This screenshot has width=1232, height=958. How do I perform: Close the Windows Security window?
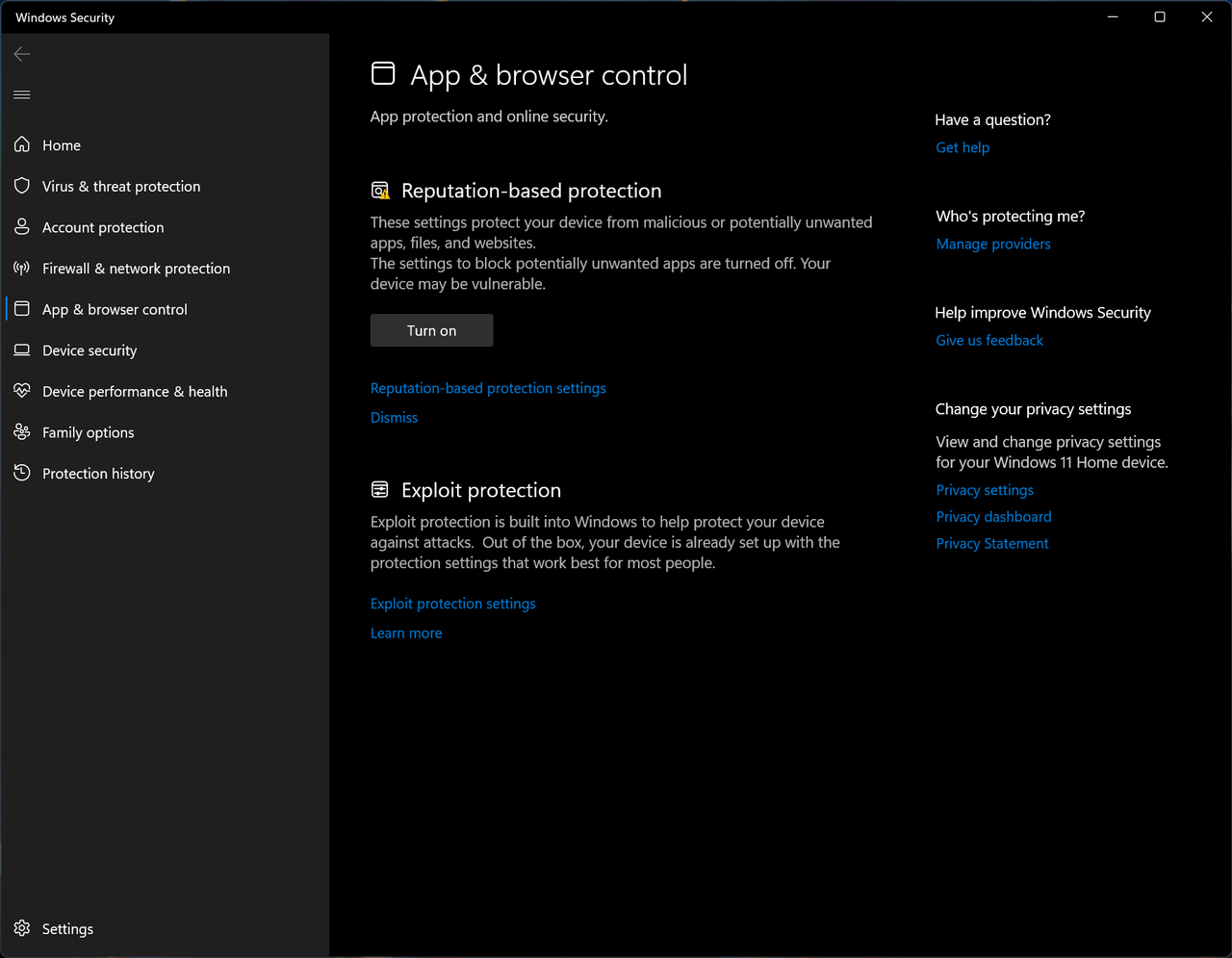click(x=1207, y=17)
